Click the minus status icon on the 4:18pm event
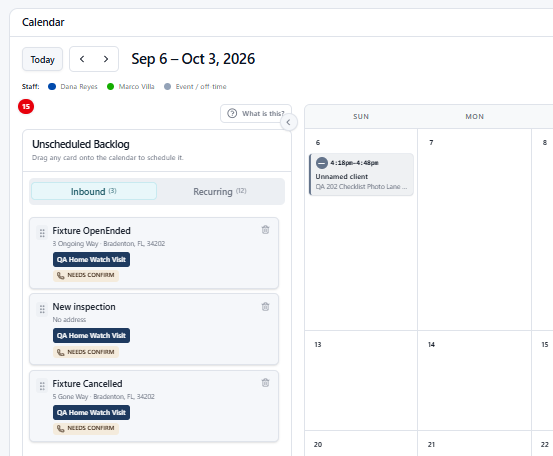The height and width of the screenshot is (456, 553). coord(322,163)
